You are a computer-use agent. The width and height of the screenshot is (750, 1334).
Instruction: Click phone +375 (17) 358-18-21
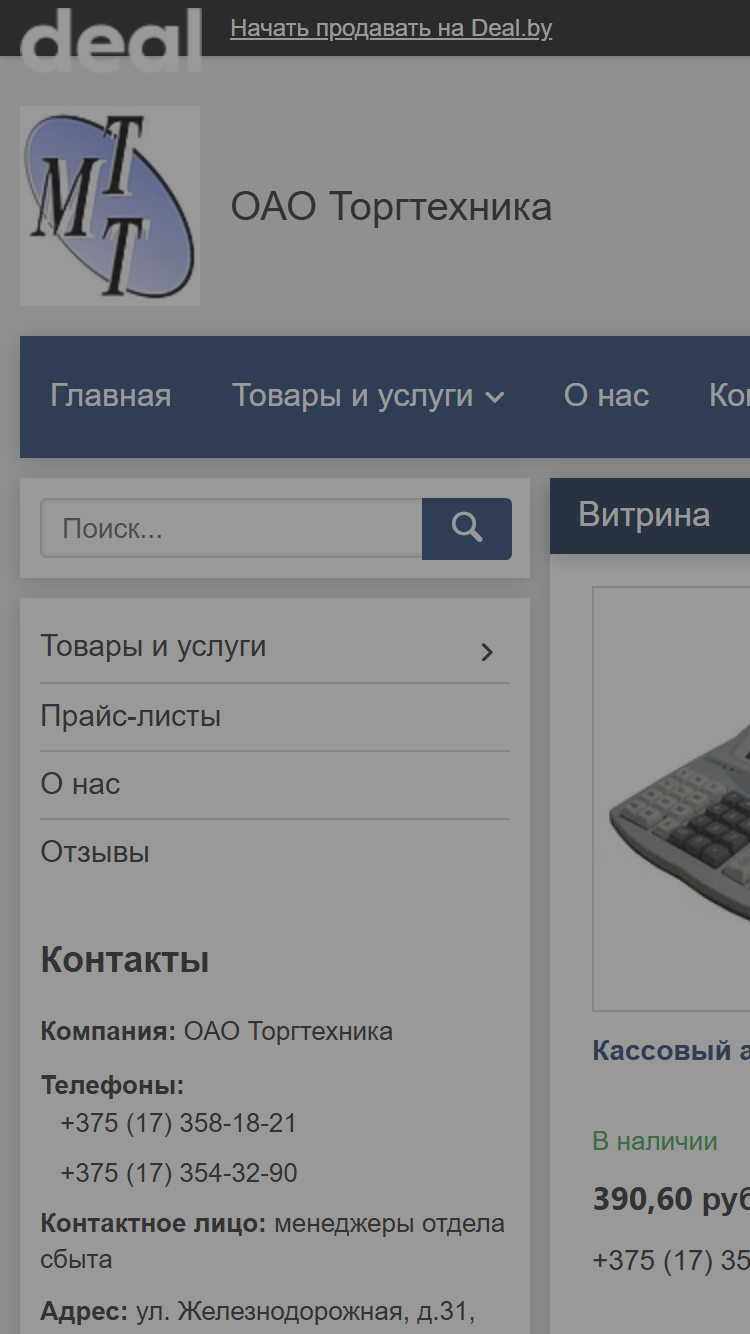(179, 1123)
